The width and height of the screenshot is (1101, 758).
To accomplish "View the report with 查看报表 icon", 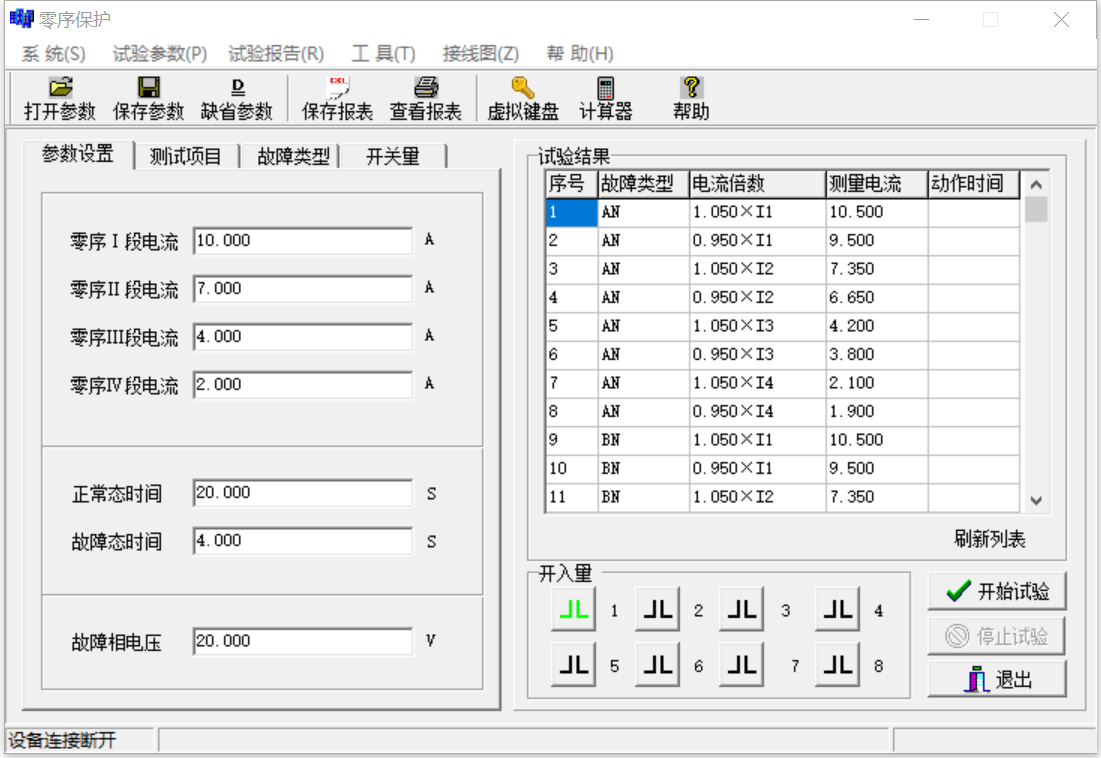I will pos(425,98).
